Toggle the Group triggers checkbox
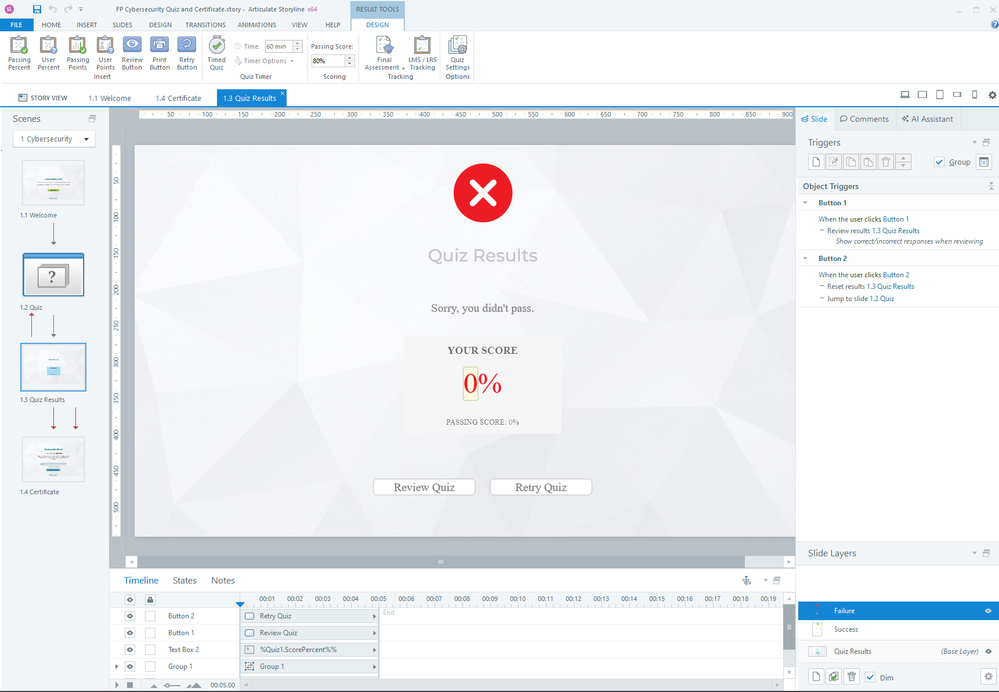This screenshot has height=692, width=999. click(938, 162)
